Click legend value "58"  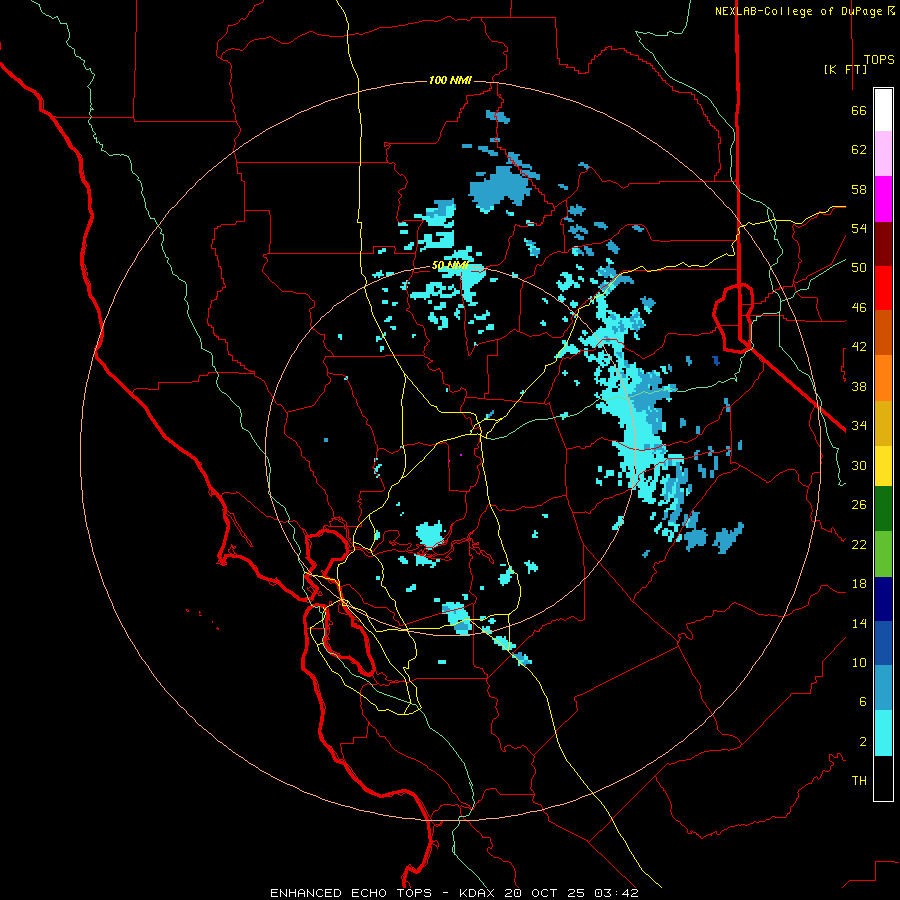[859, 189]
